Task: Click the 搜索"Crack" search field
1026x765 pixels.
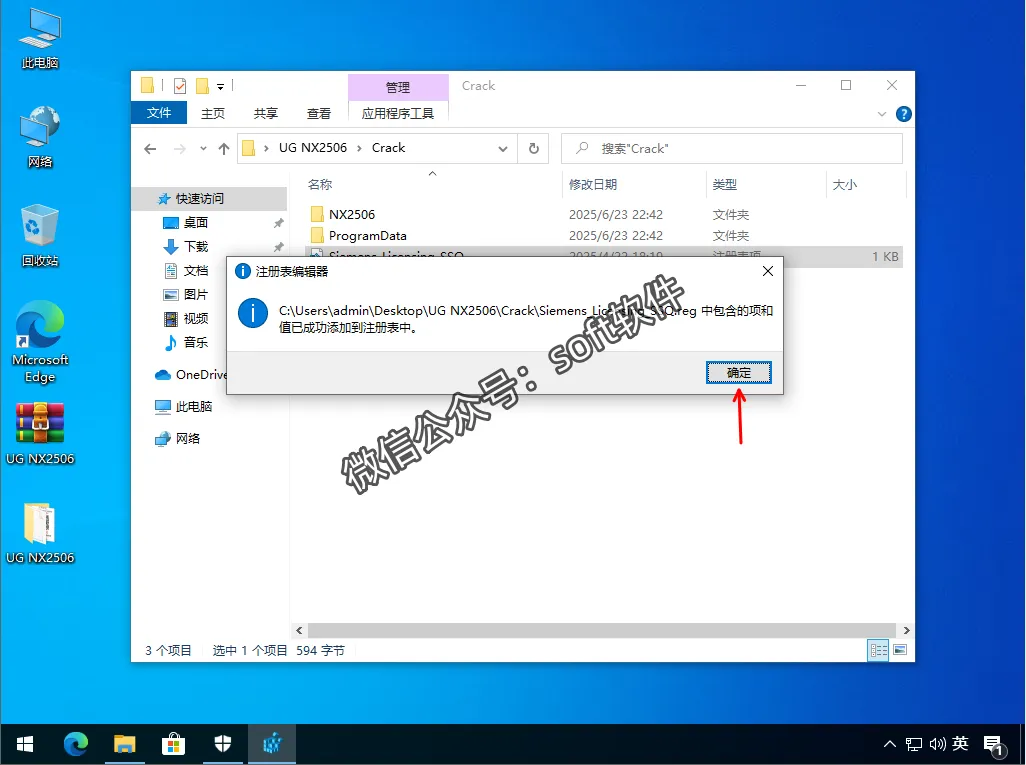Action: tap(732, 149)
